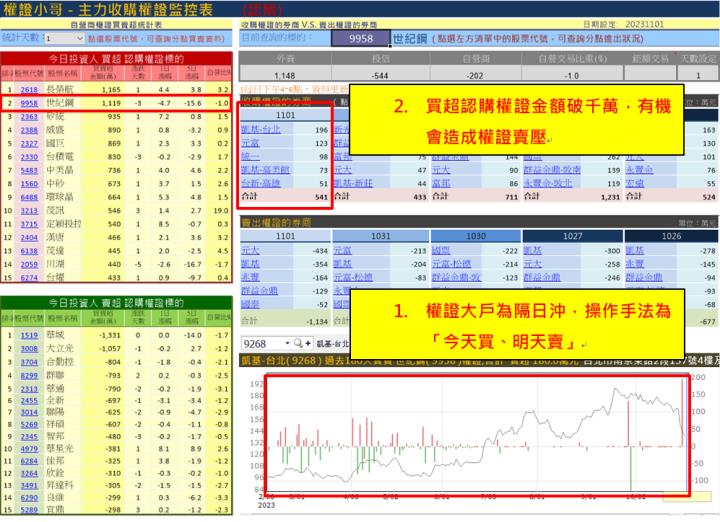The width and height of the screenshot is (720, 522).
Task: Open stock code 2404 漢唐 link
Action: (x=29, y=237)
